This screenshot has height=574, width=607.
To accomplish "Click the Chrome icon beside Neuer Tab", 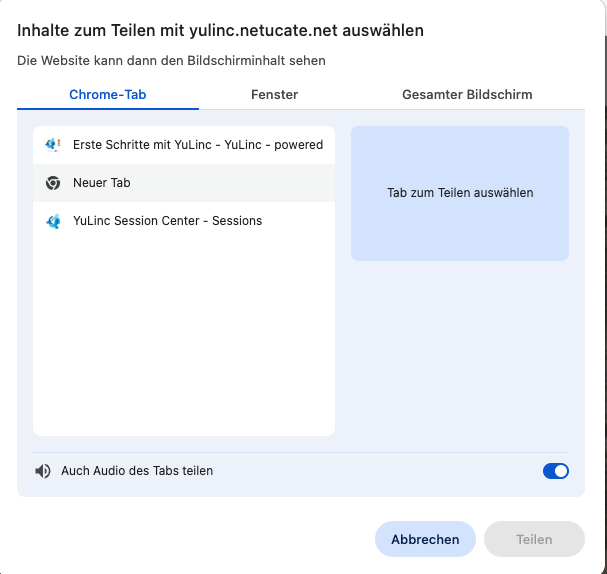I will [53, 183].
